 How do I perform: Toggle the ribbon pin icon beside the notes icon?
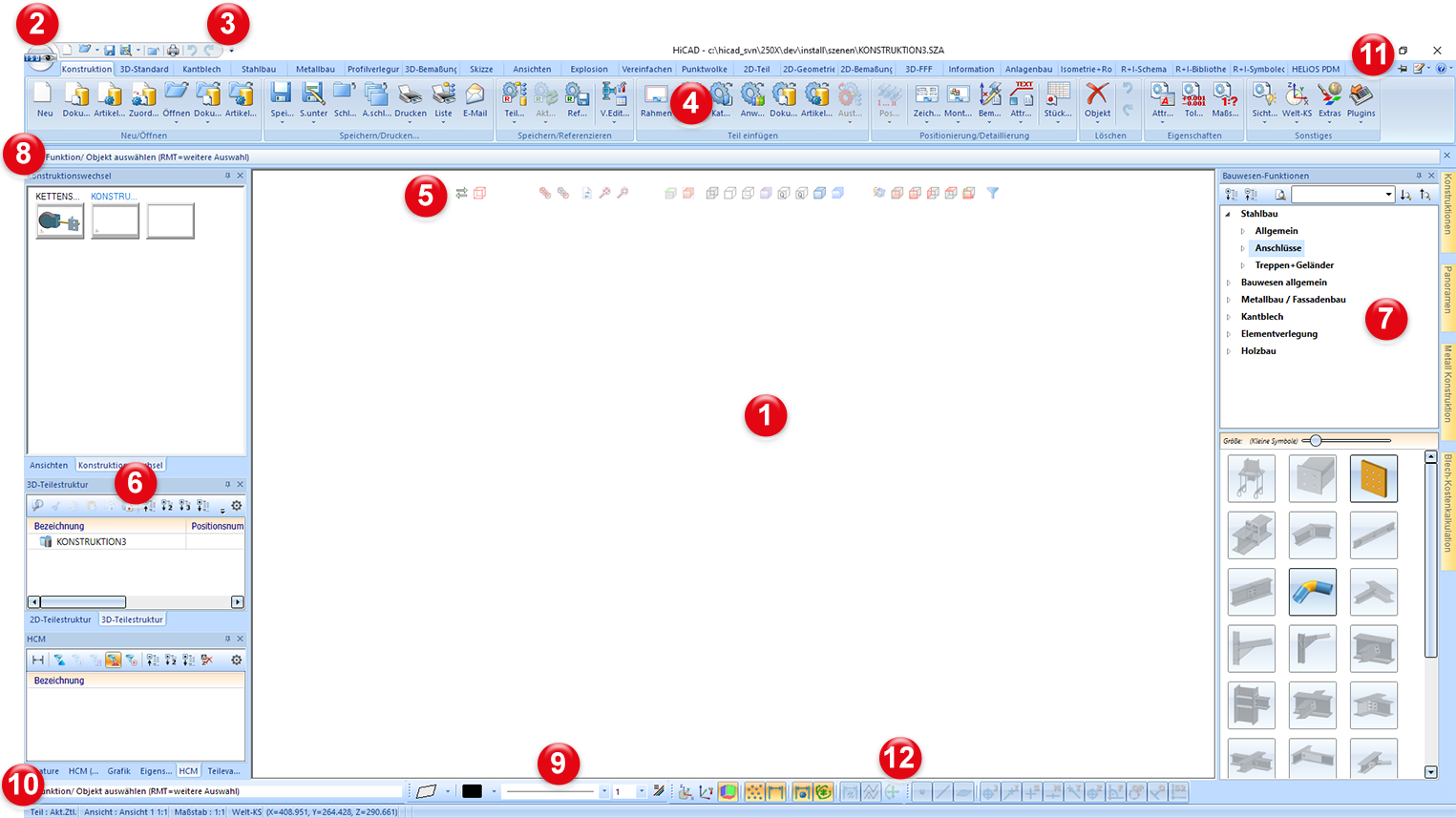tap(1403, 69)
